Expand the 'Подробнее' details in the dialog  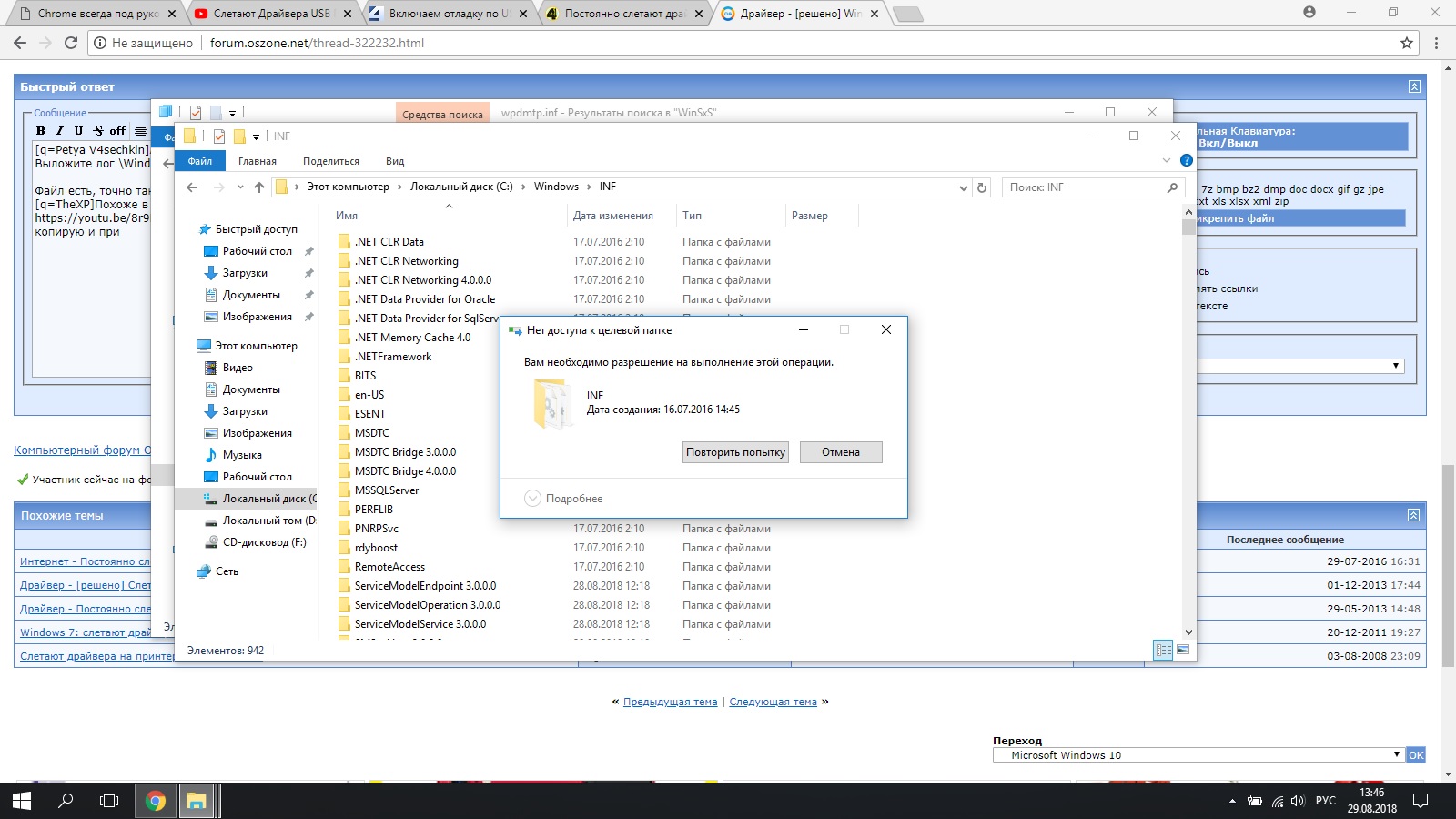[564, 499]
